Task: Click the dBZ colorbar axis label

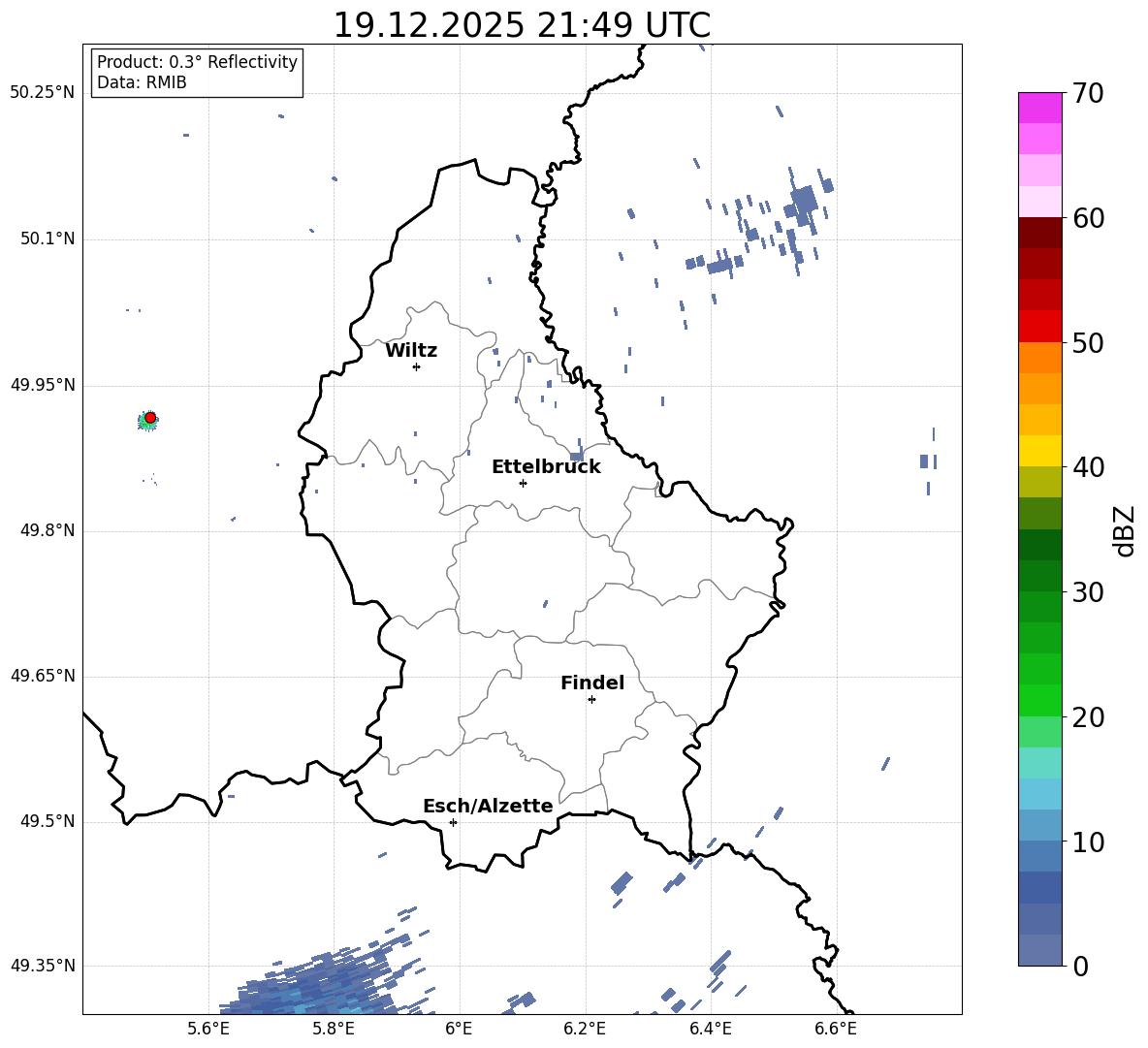Action: click(x=1125, y=530)
